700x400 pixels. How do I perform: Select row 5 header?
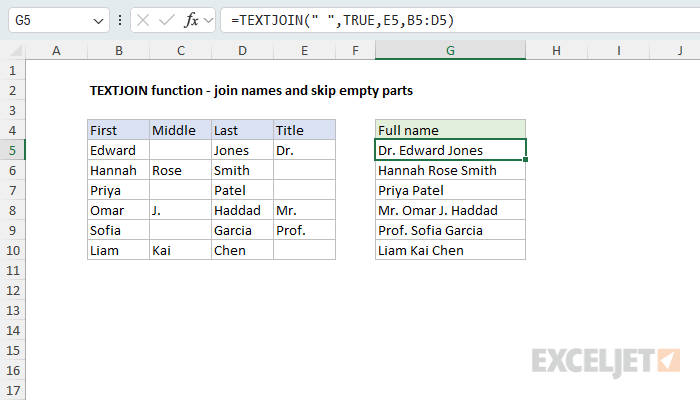pos(12,150)
